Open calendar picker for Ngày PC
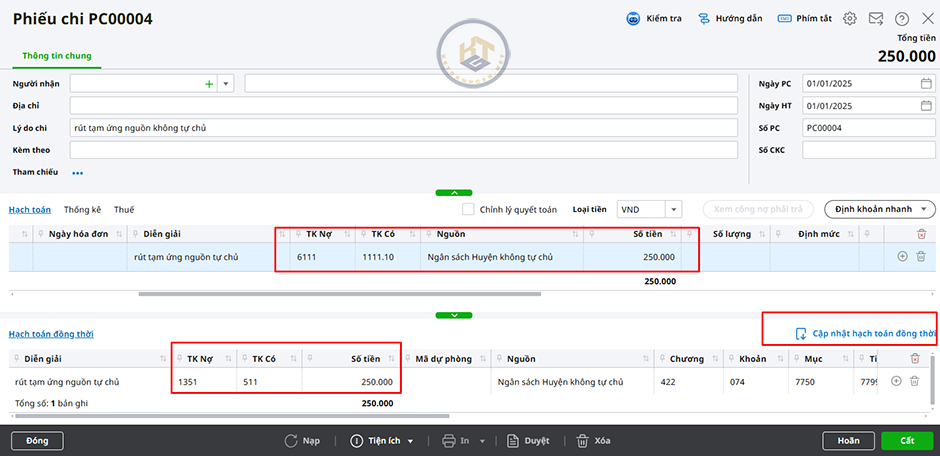The width and height of the screenshot is (940, 456). (x=925, y=84)
